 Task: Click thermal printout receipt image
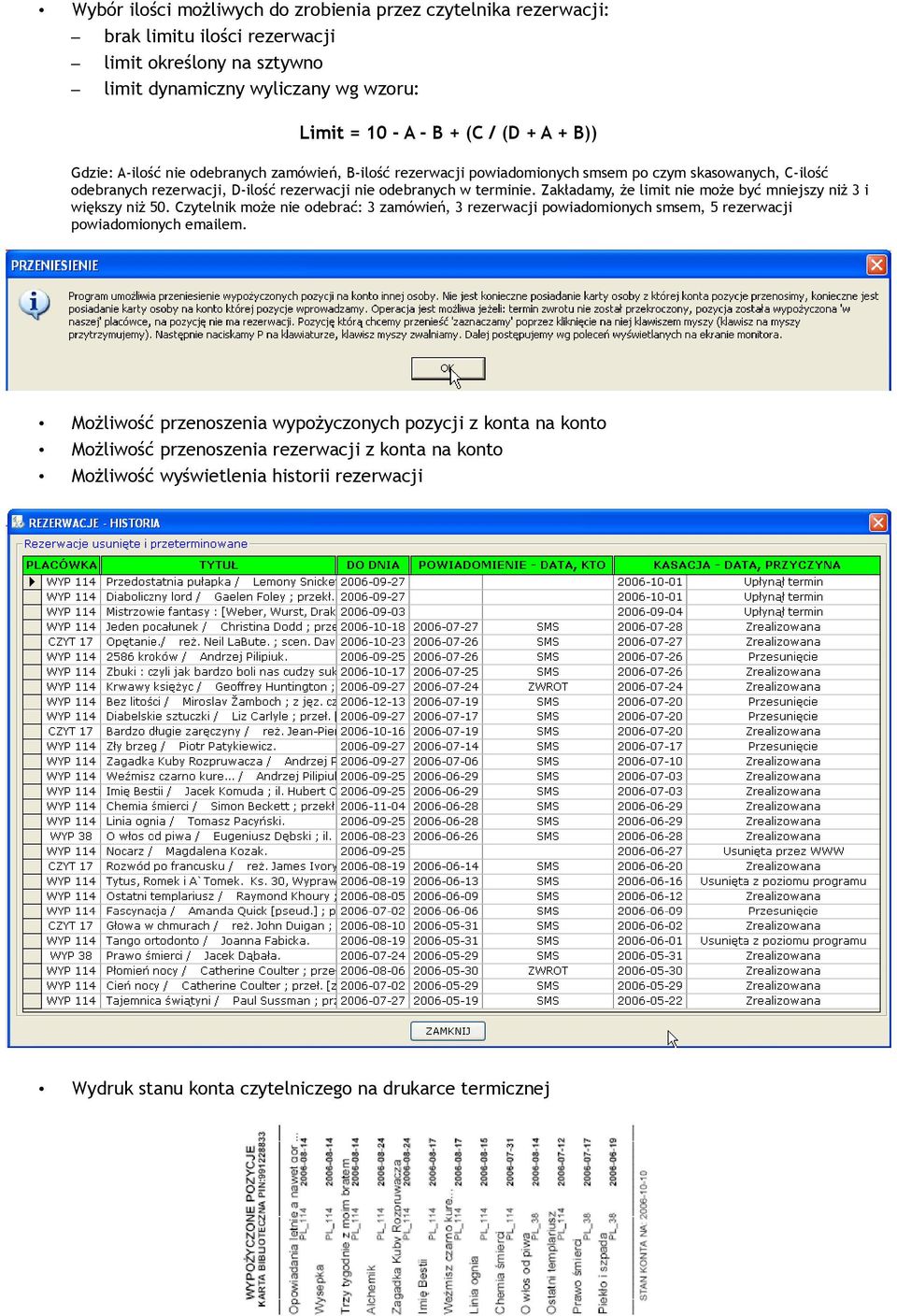tap(447, 1220)
